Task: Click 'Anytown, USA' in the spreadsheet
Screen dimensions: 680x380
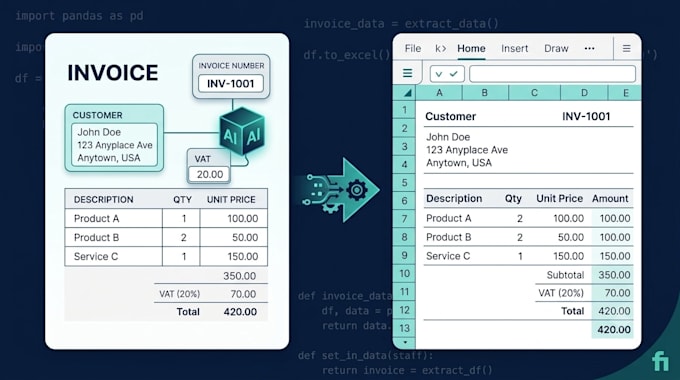Action: point(459,163)
